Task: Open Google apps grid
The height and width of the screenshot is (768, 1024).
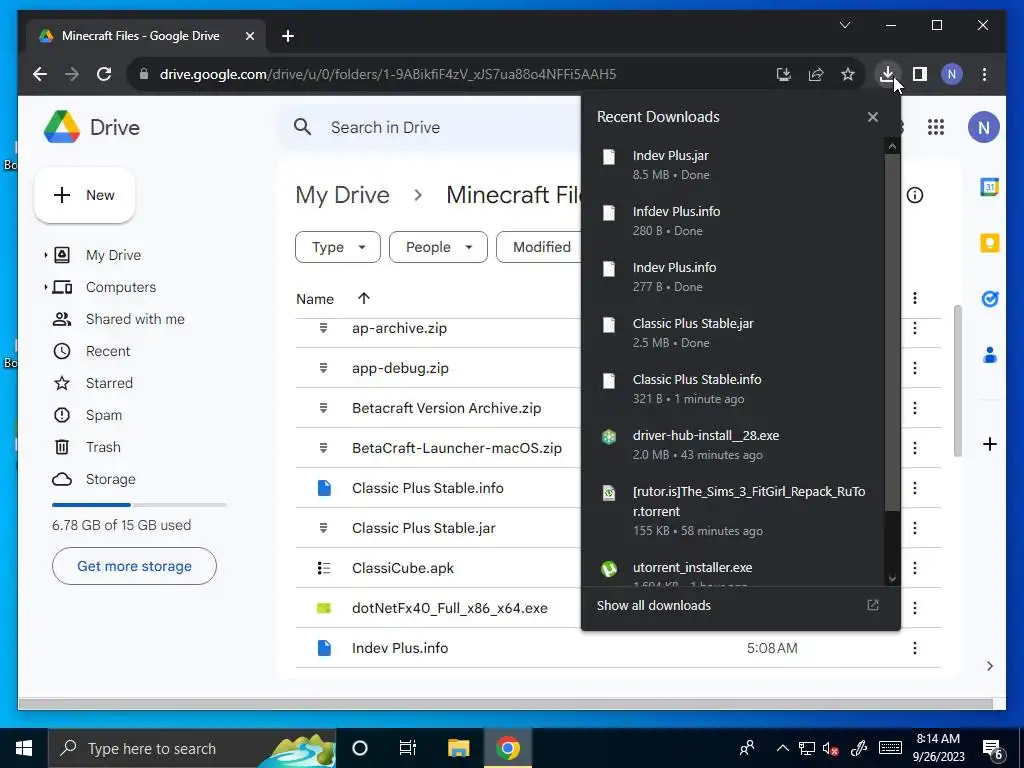Action: (x=936, y=127)
